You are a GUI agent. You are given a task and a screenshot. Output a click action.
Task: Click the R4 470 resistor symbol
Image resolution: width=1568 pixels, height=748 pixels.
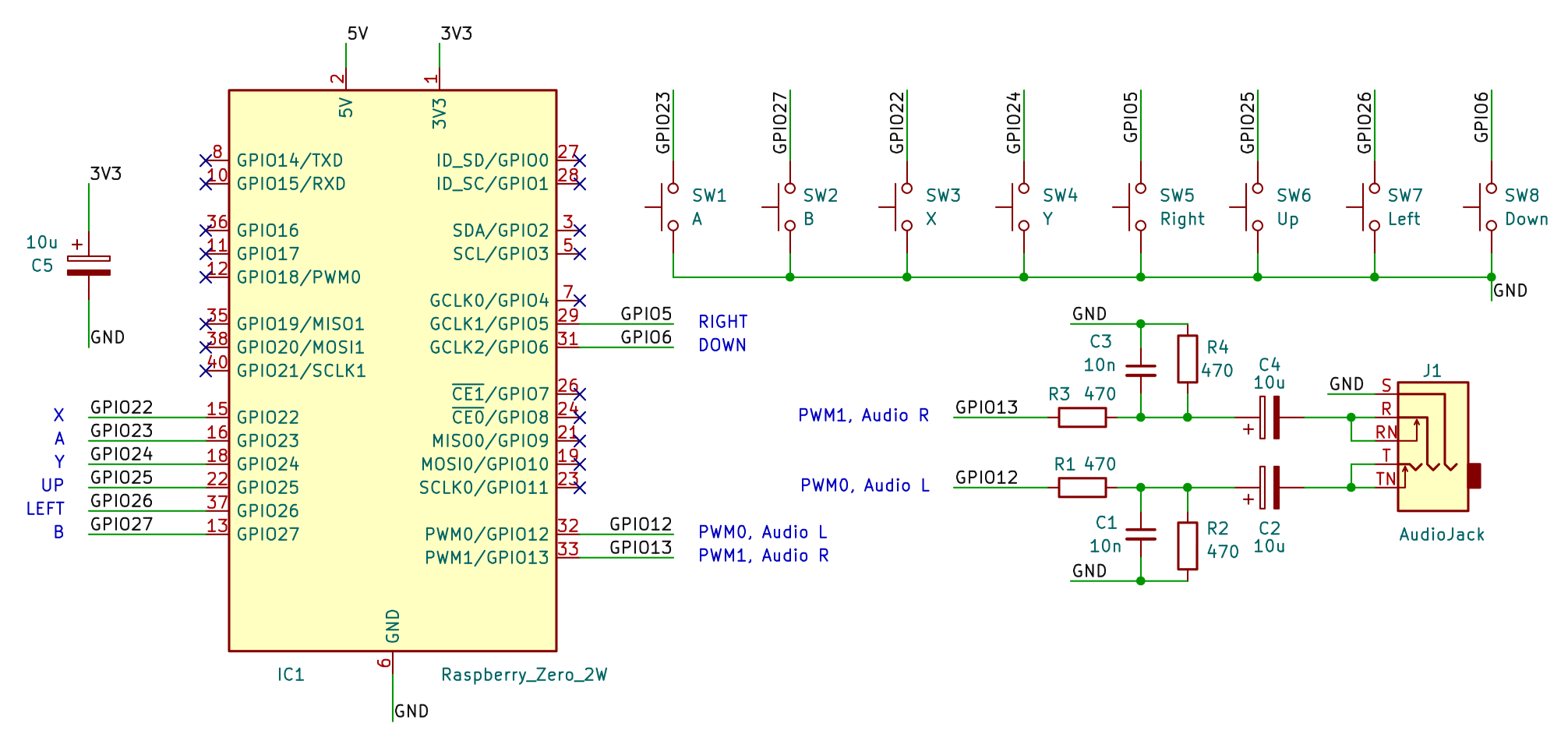(x=1187, y=359)
